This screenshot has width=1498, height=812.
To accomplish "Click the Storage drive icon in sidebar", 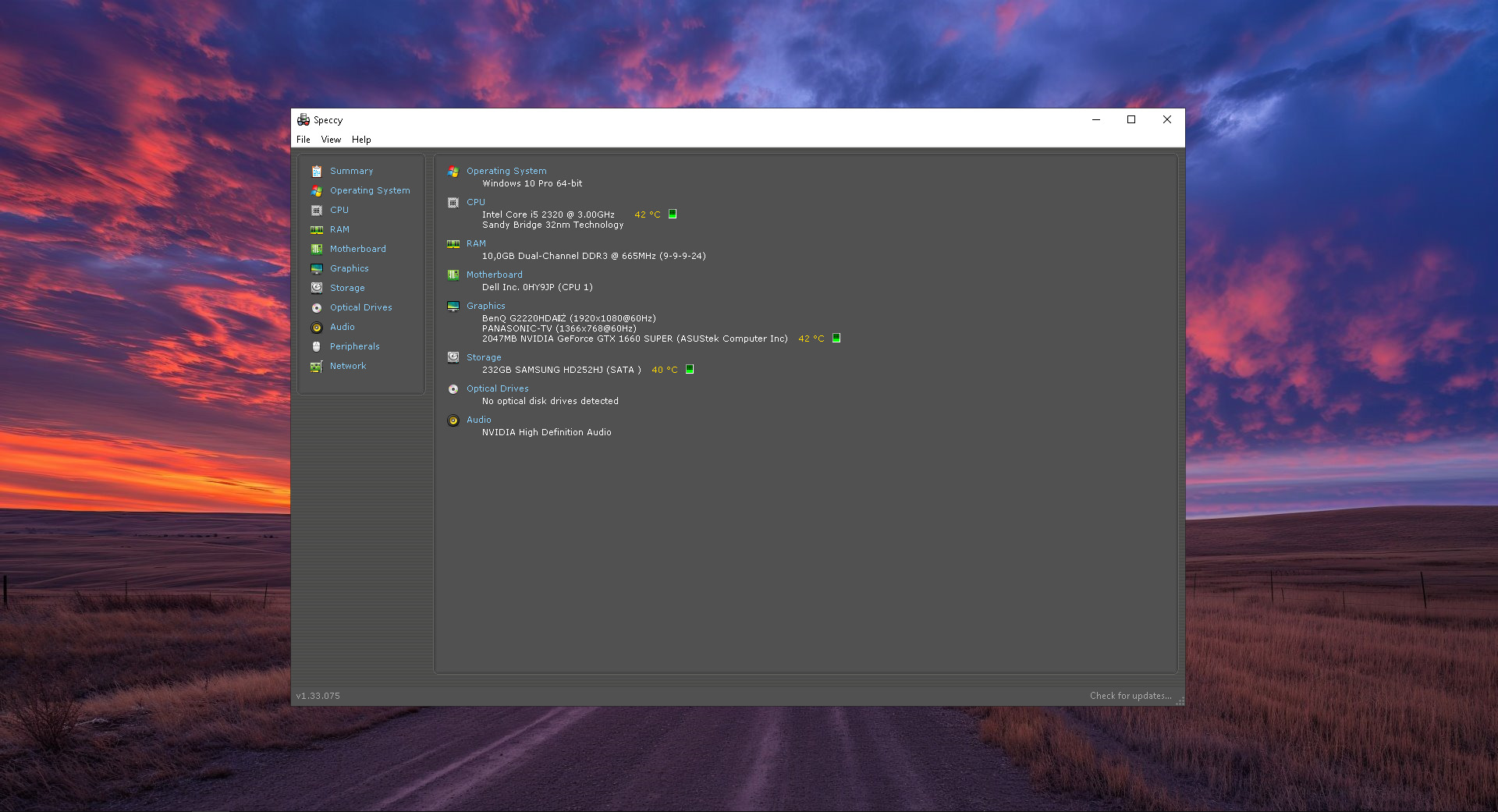I will point(317,289).
